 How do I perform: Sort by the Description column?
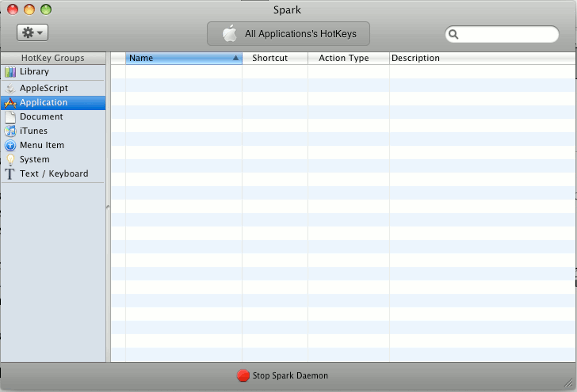coord(482,58)
